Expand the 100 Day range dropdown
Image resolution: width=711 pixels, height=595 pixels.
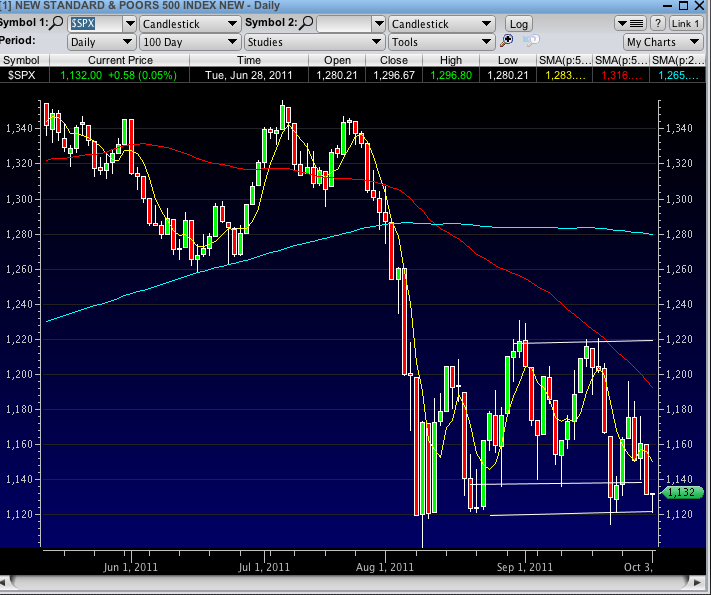[188, 42]
